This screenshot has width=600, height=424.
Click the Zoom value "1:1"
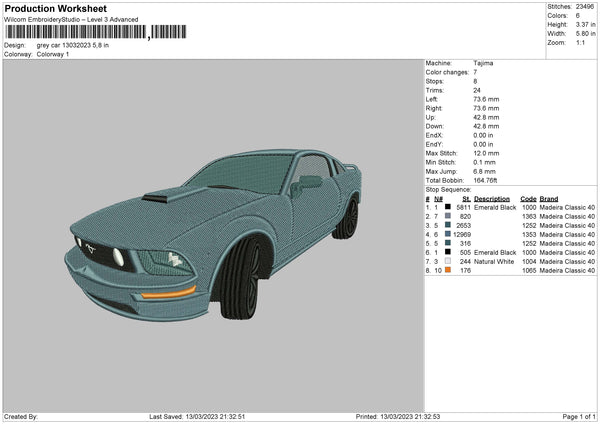coord(580,42)
